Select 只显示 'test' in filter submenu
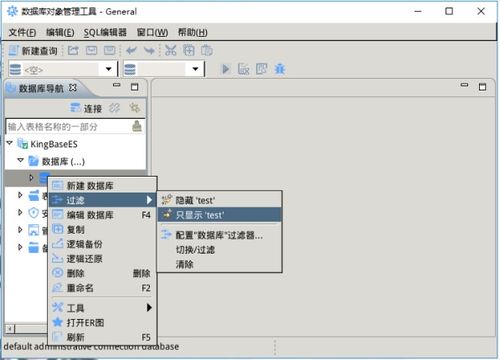The image size is (500, 360). point(220,215)
